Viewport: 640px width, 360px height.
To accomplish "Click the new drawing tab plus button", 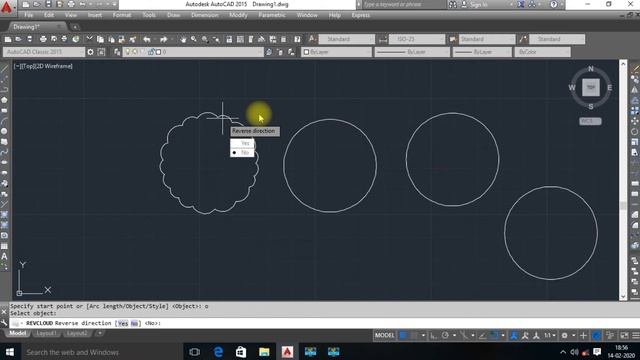I will [x=75, y=27].
